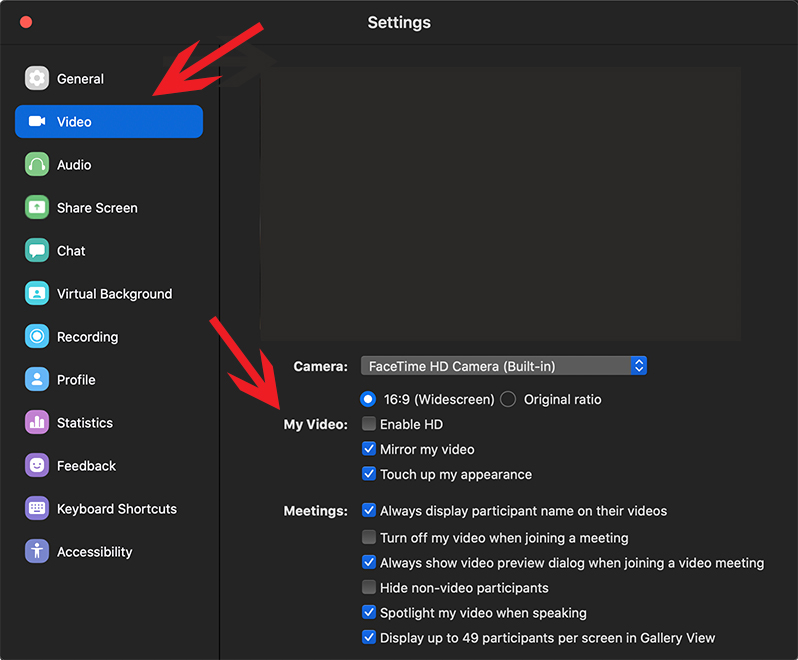This screenshot has height=660, width=798.
Task: Check Hide non-video participants
Action: point(369,588)
